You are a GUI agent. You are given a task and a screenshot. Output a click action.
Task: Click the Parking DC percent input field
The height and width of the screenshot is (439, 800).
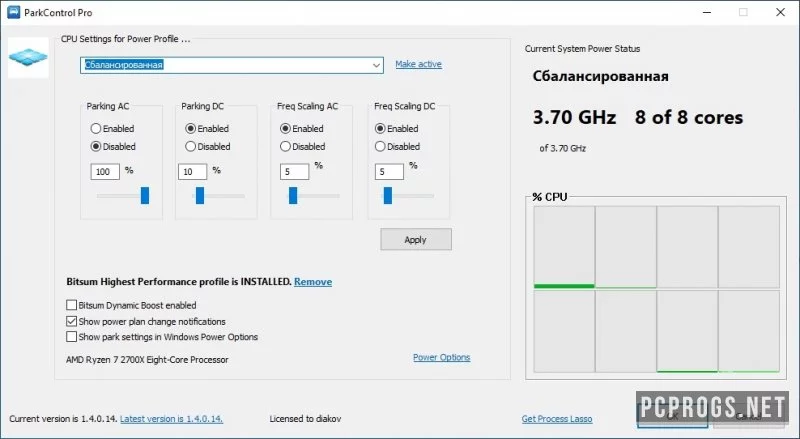(193, 172)
